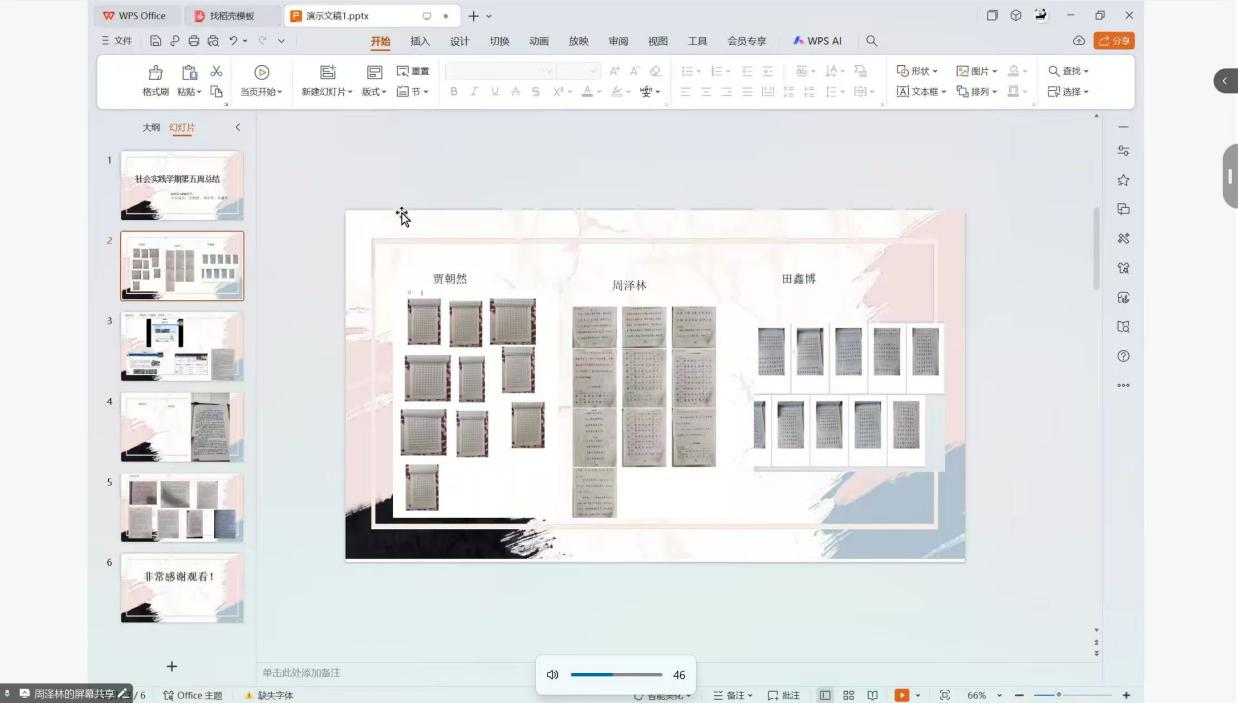1238x703 pixels.
Task: Switch to slide sorter view in status bar
Action: pos(848,695)
